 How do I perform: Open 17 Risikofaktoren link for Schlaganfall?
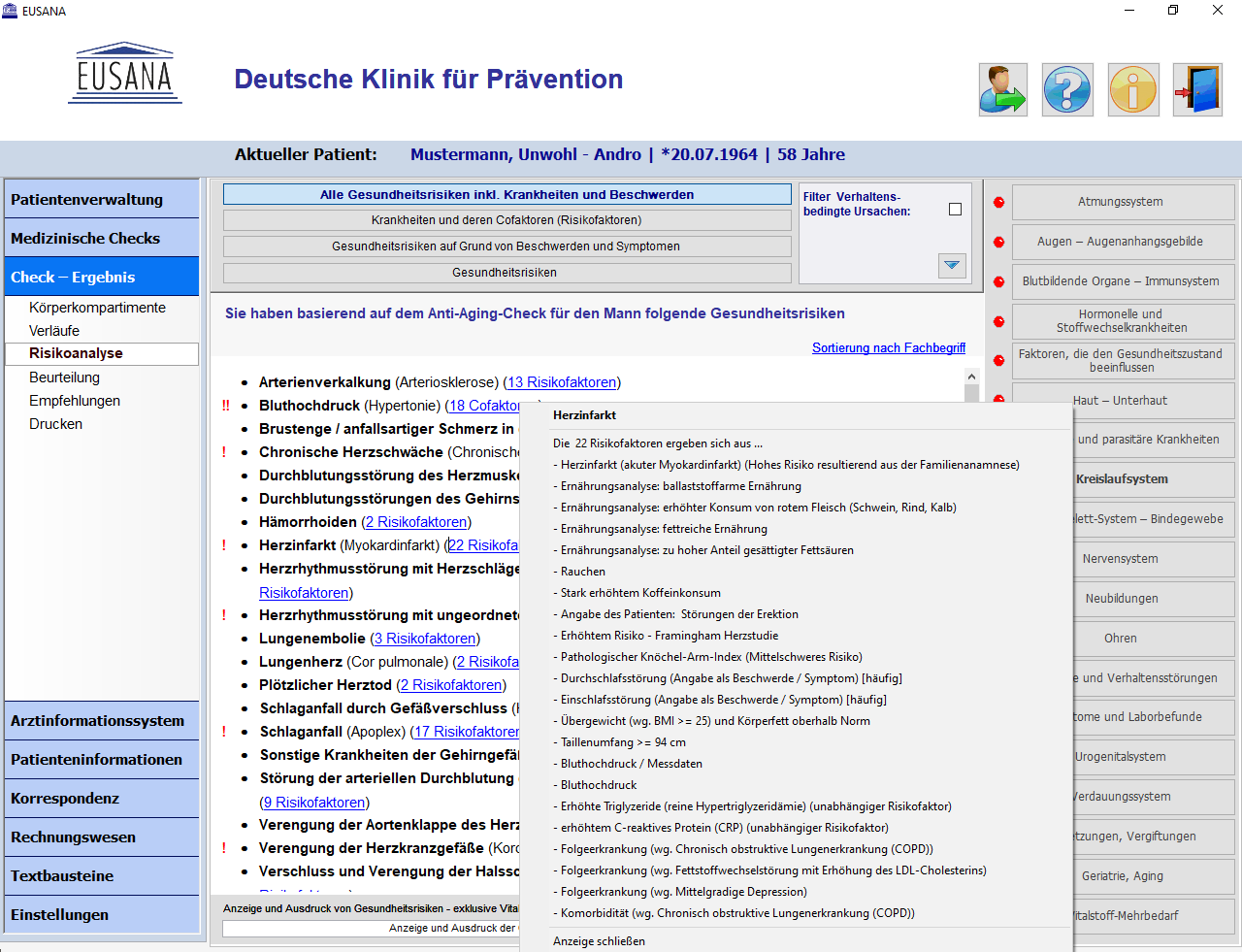click(x=466, y=732)
